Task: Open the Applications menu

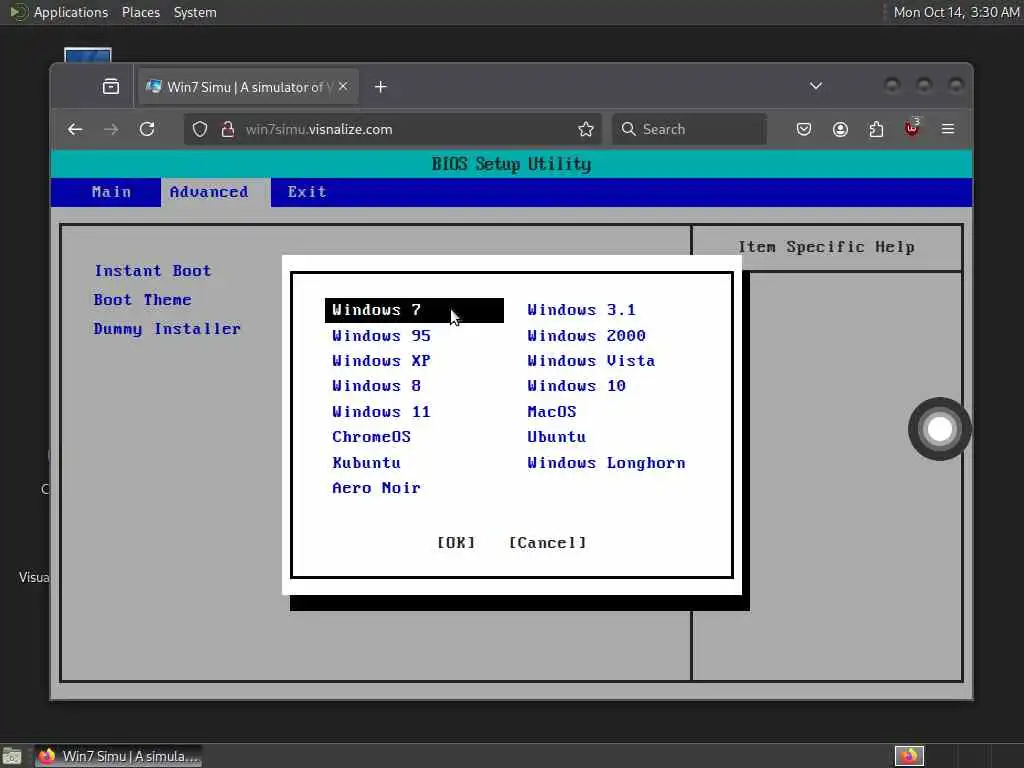Action: coord(71,12)
